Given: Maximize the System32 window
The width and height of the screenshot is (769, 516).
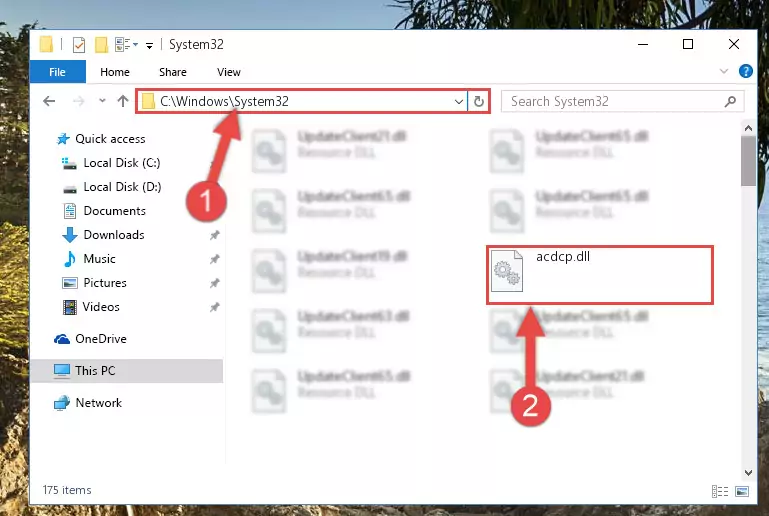Looking at the screenshot, I should point(688,44).
